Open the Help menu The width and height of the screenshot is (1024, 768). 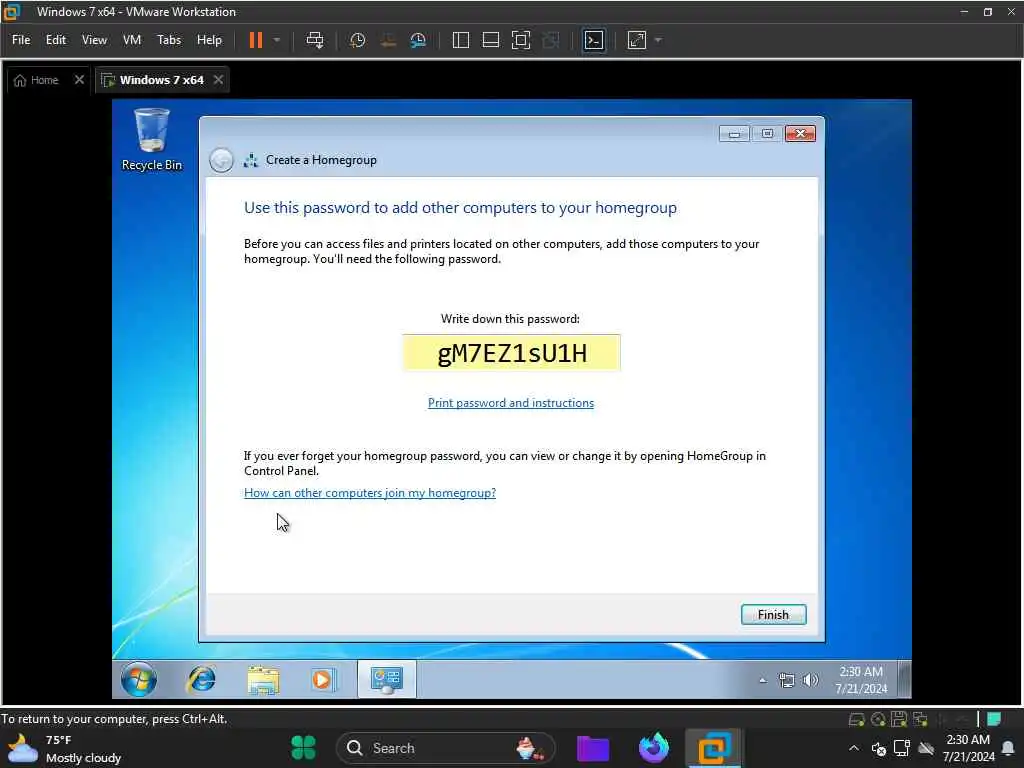click(x=209, y=40)
